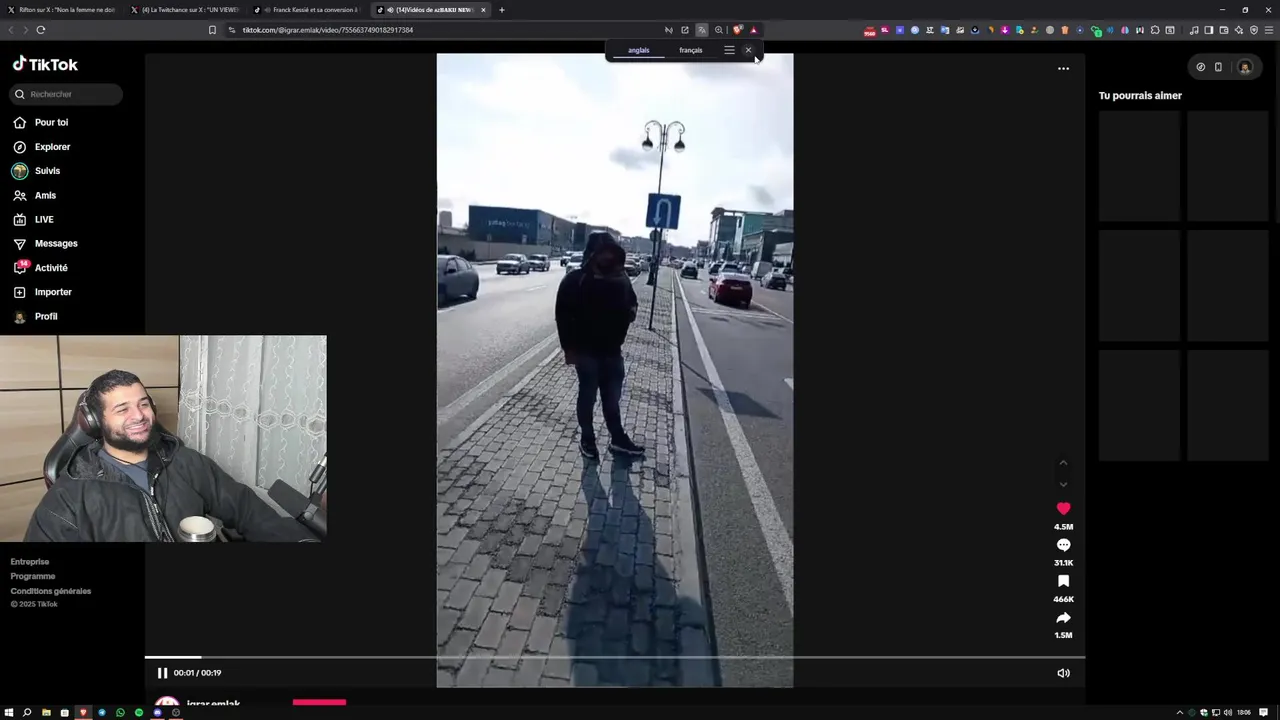Click the Brave Rewards triangle icon
This screenshot has height=720, width=1280.
[x=754, y=30]
